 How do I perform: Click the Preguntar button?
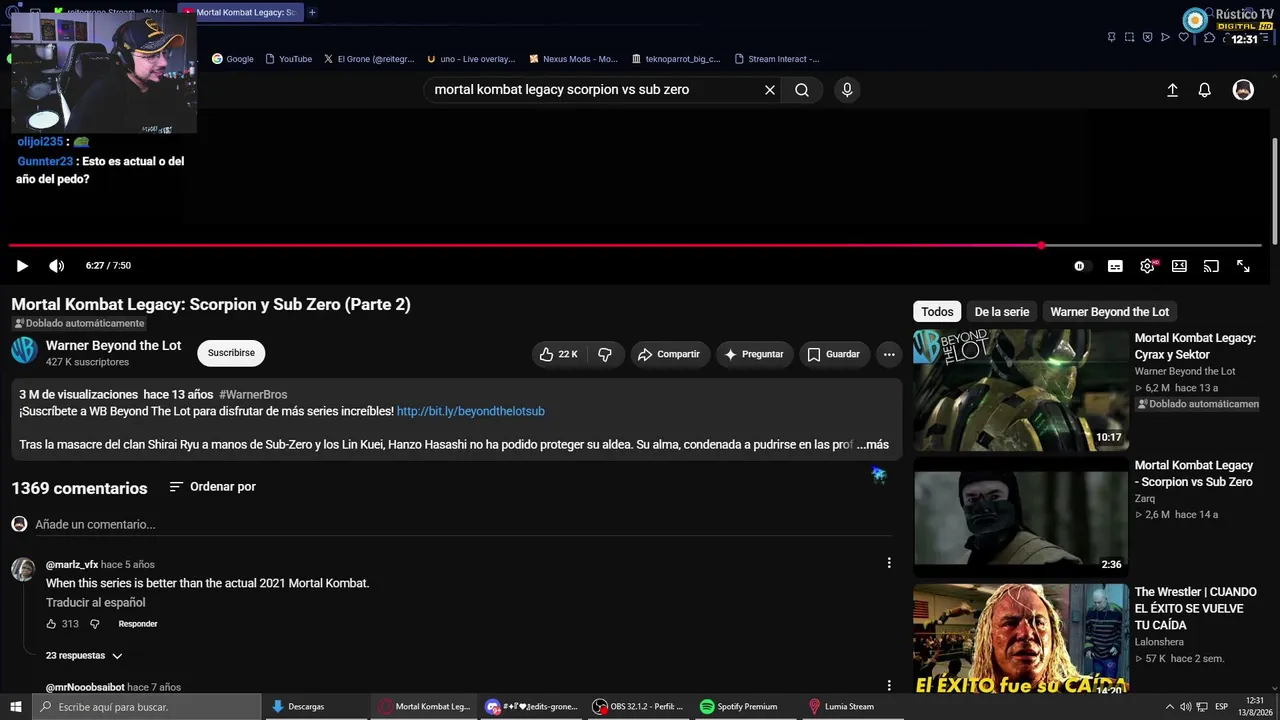point(754,354)
